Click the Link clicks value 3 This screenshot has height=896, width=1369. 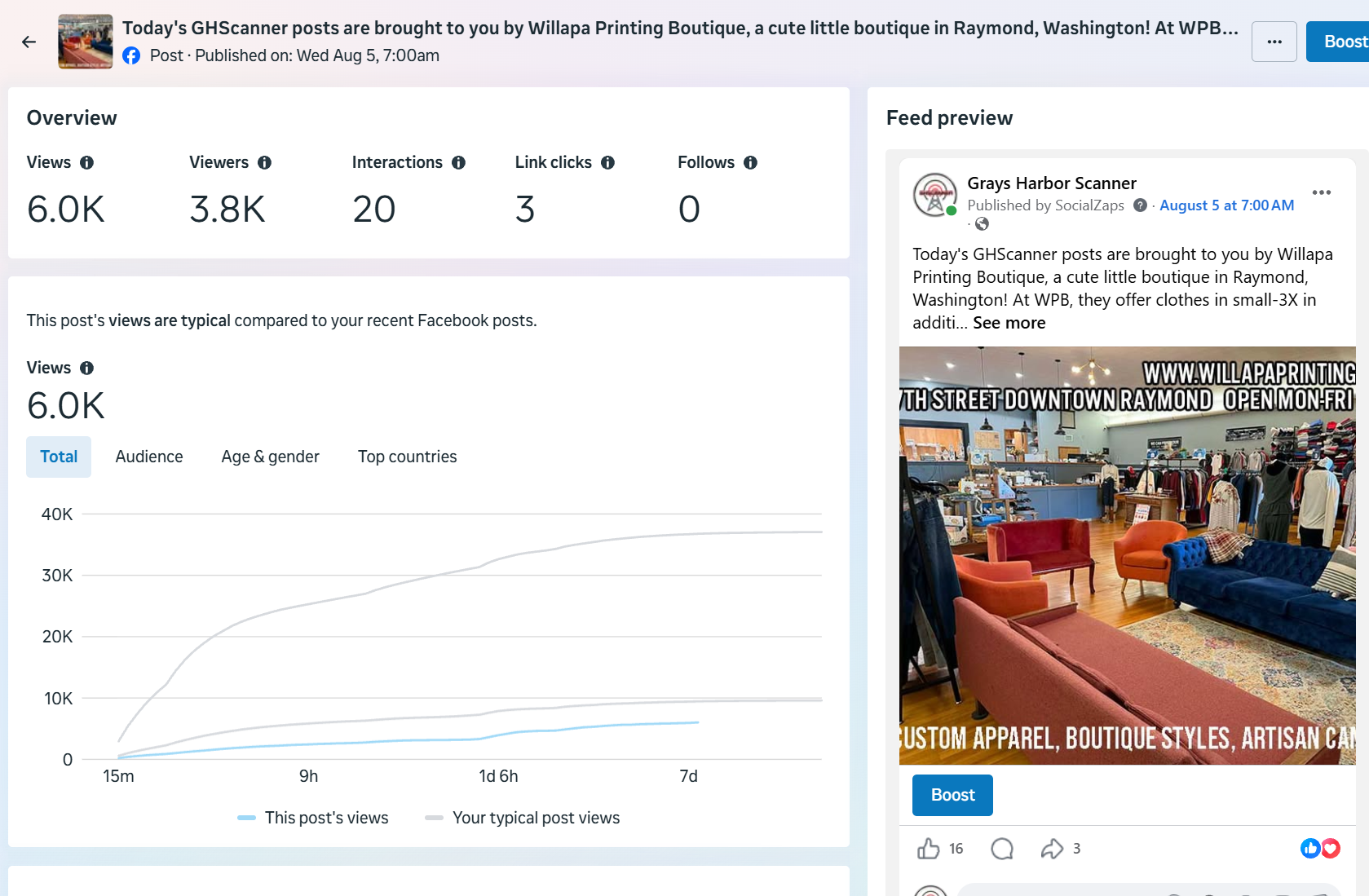tap(525, 210)
